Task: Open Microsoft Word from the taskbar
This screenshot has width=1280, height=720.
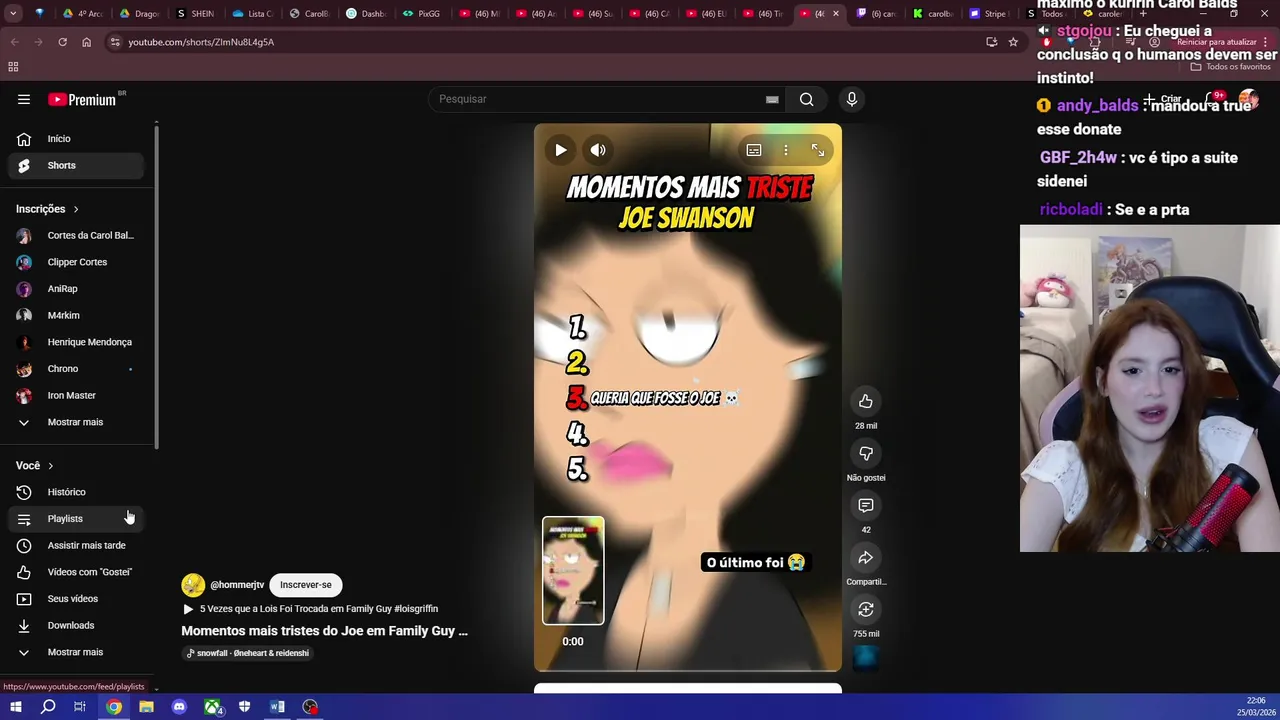Action: (277, 707)
